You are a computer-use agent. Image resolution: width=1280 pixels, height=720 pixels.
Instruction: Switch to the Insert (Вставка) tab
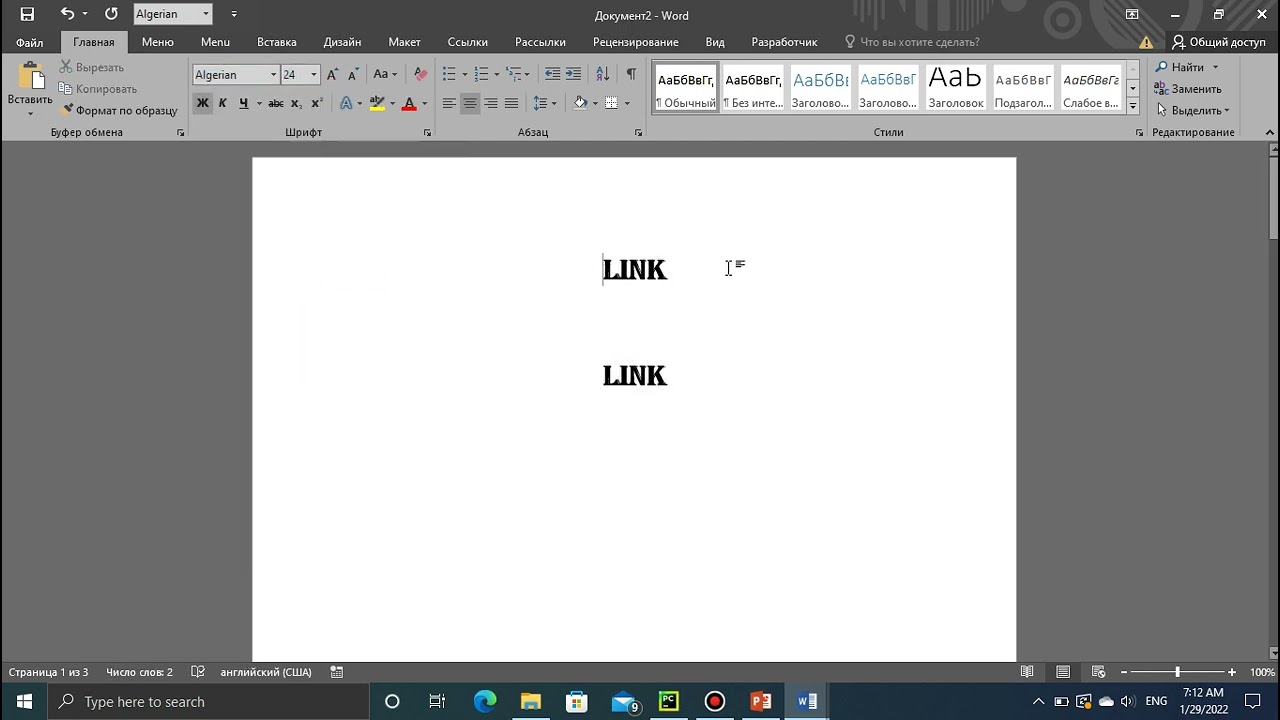point(277,42)
